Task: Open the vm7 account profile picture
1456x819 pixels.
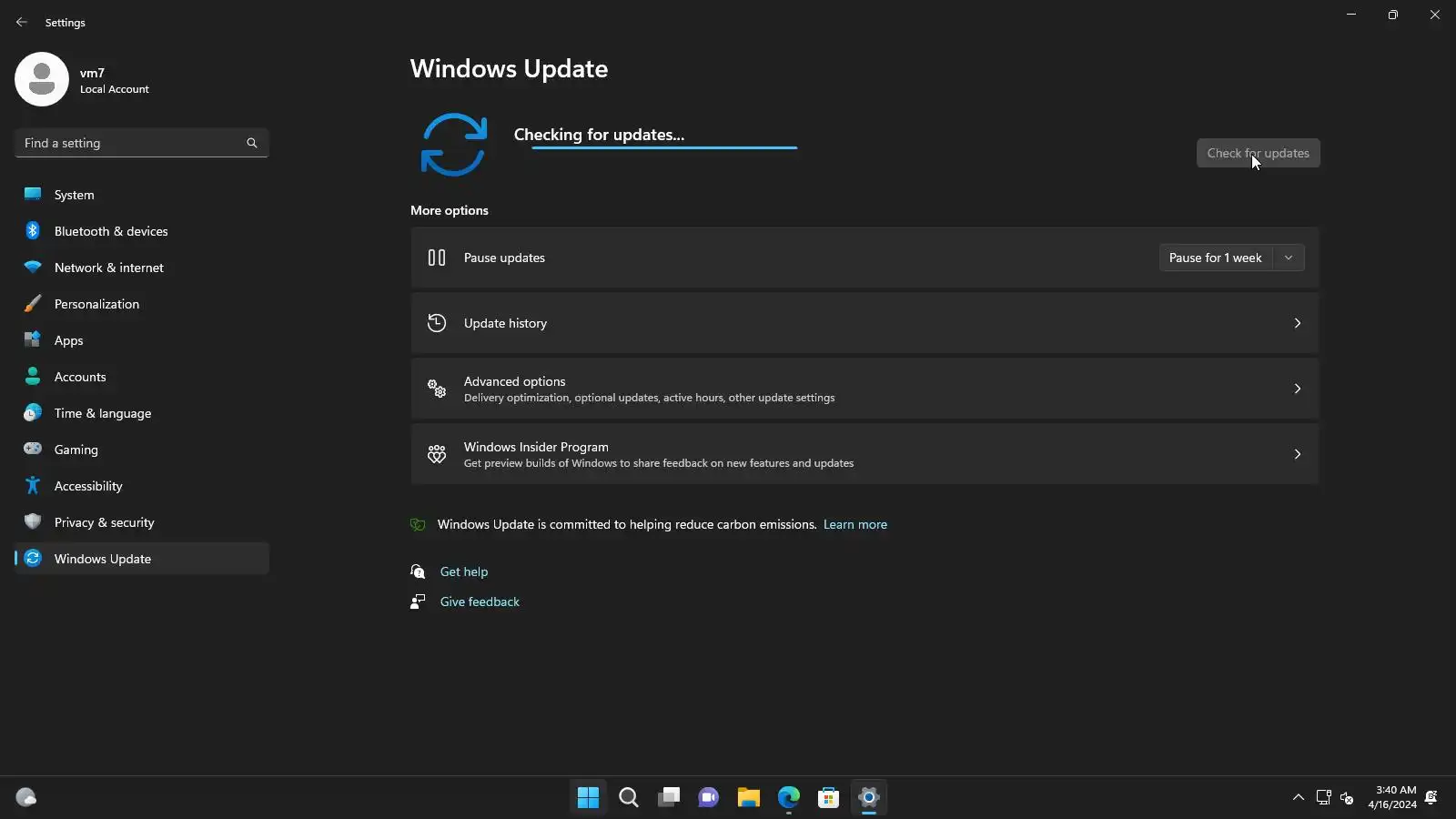Action: pyautogui.click(x=42, y=79)
